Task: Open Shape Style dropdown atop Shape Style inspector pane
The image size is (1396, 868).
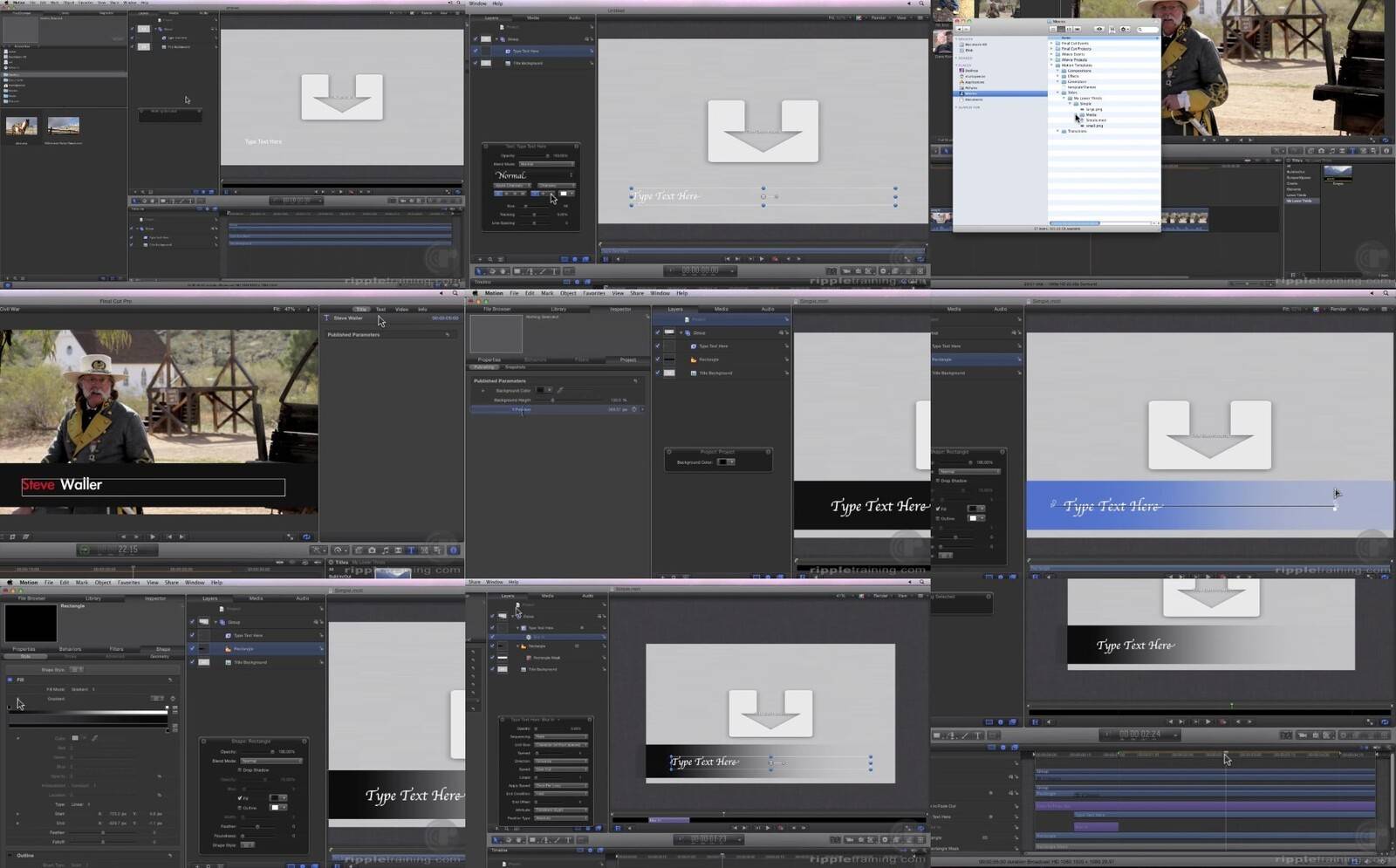Action: [77, 669]
